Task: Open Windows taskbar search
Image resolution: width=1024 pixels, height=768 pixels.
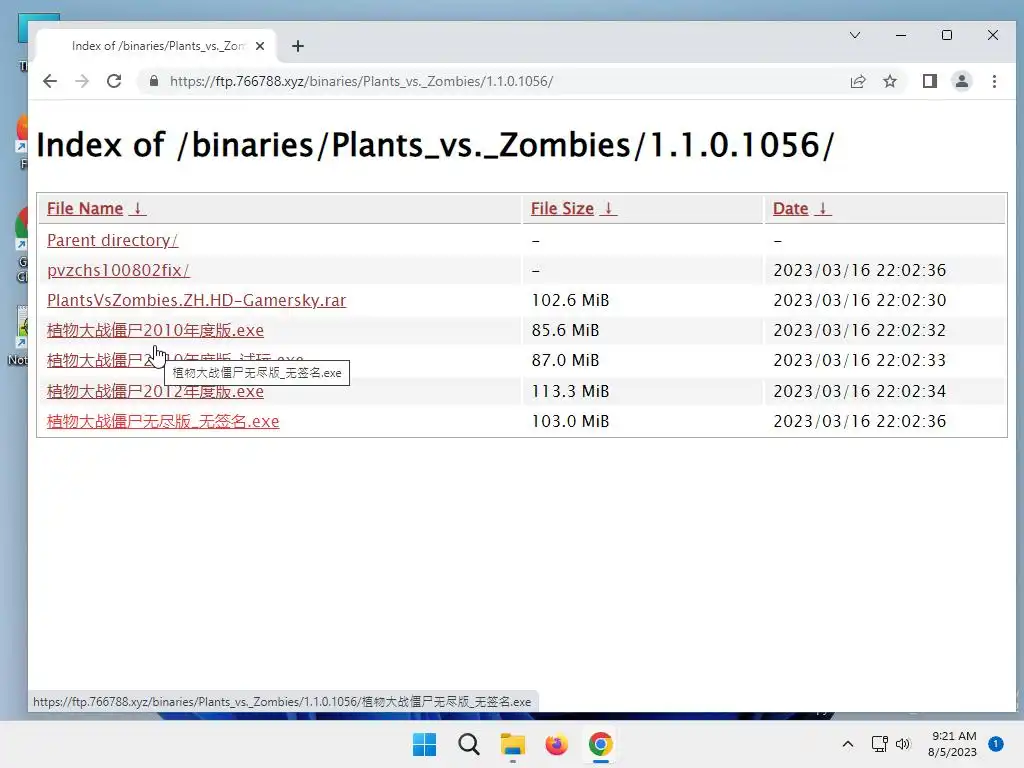Action: (469, 744)
